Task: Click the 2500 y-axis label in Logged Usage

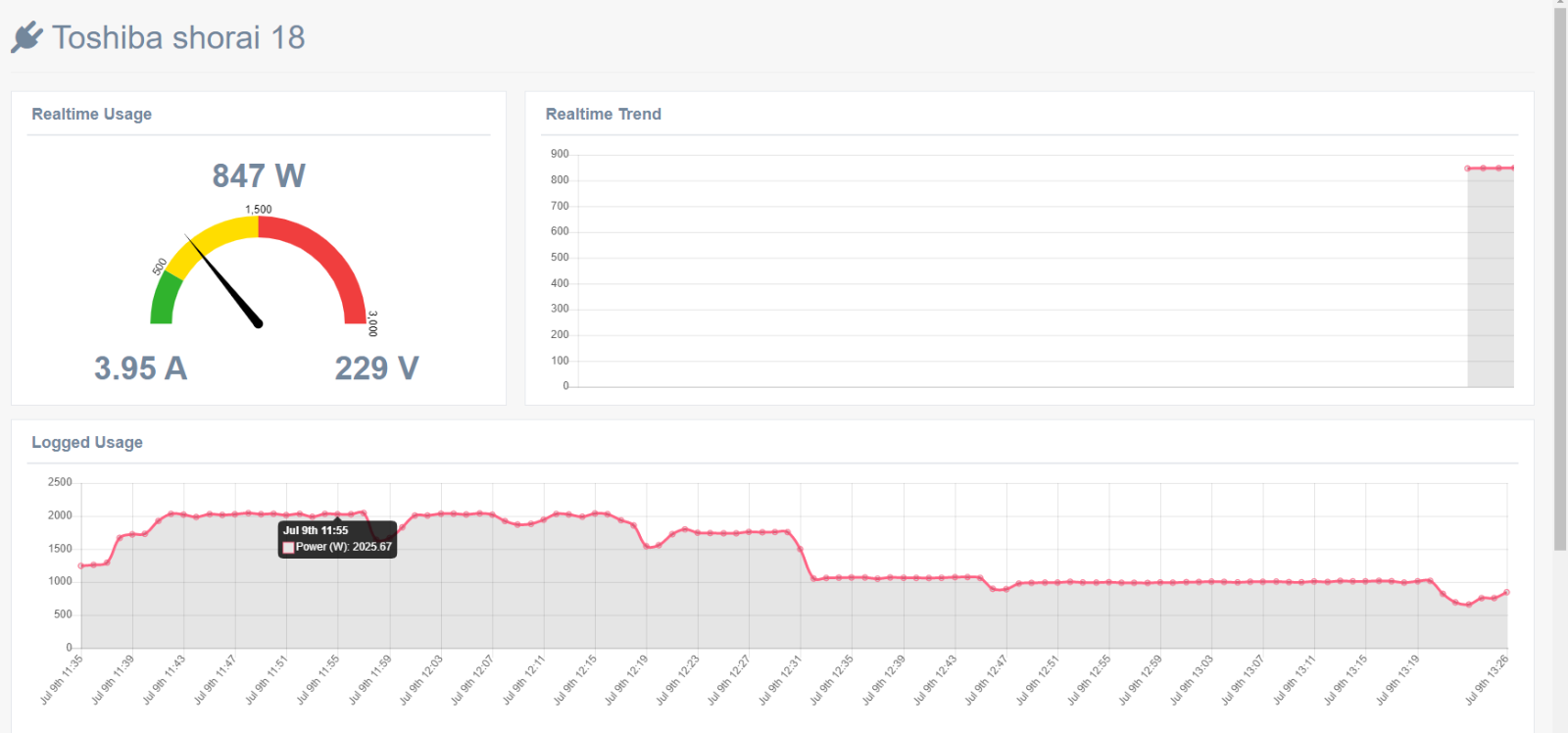Action: click(x=60, y=482)
